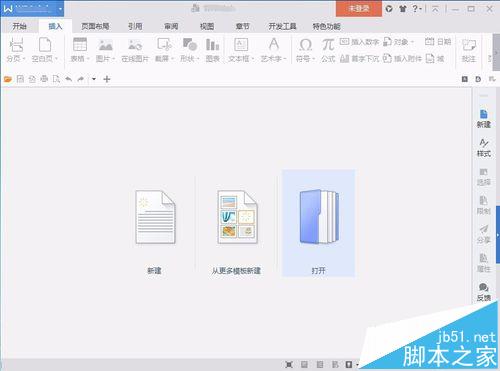Click the undo arrow in quick toolbar
The image size is (500, 371).
[69, 79]
